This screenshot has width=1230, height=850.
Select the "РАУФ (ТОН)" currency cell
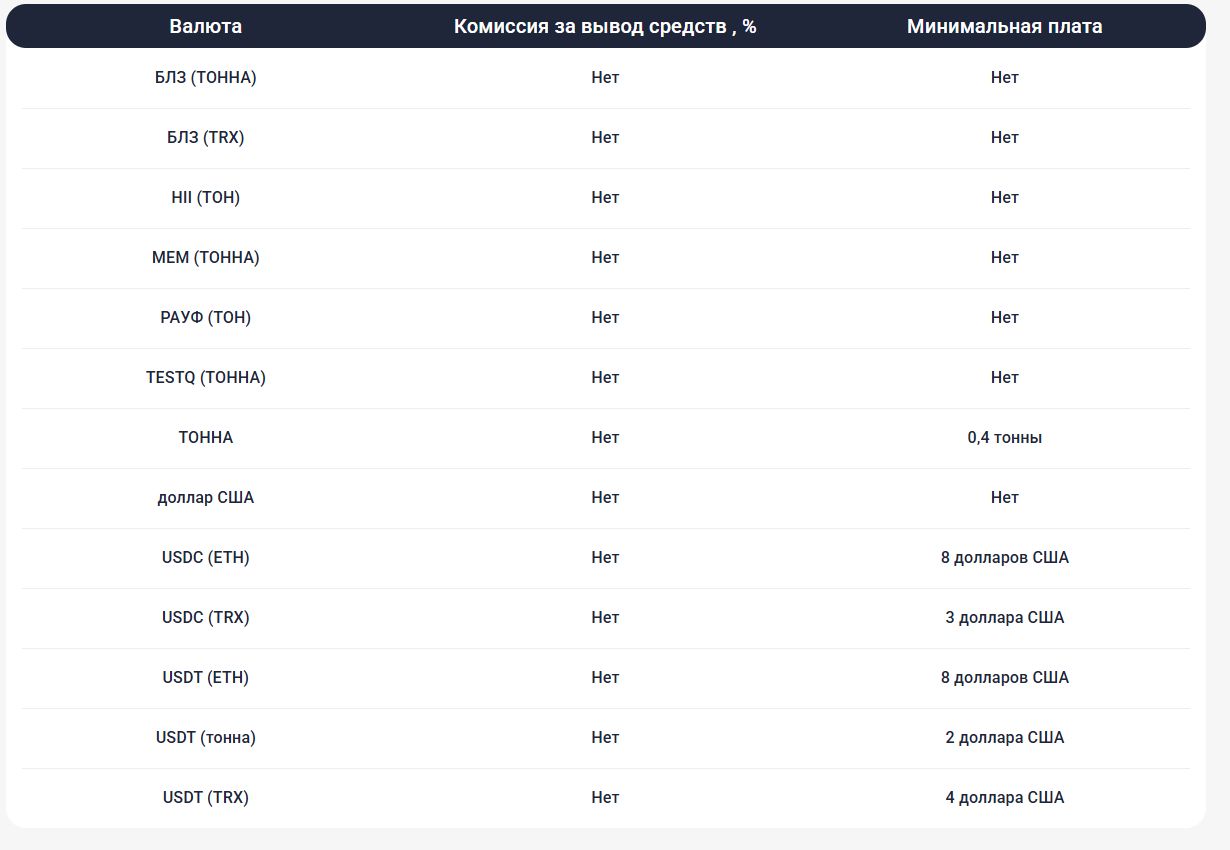(205, 318)
